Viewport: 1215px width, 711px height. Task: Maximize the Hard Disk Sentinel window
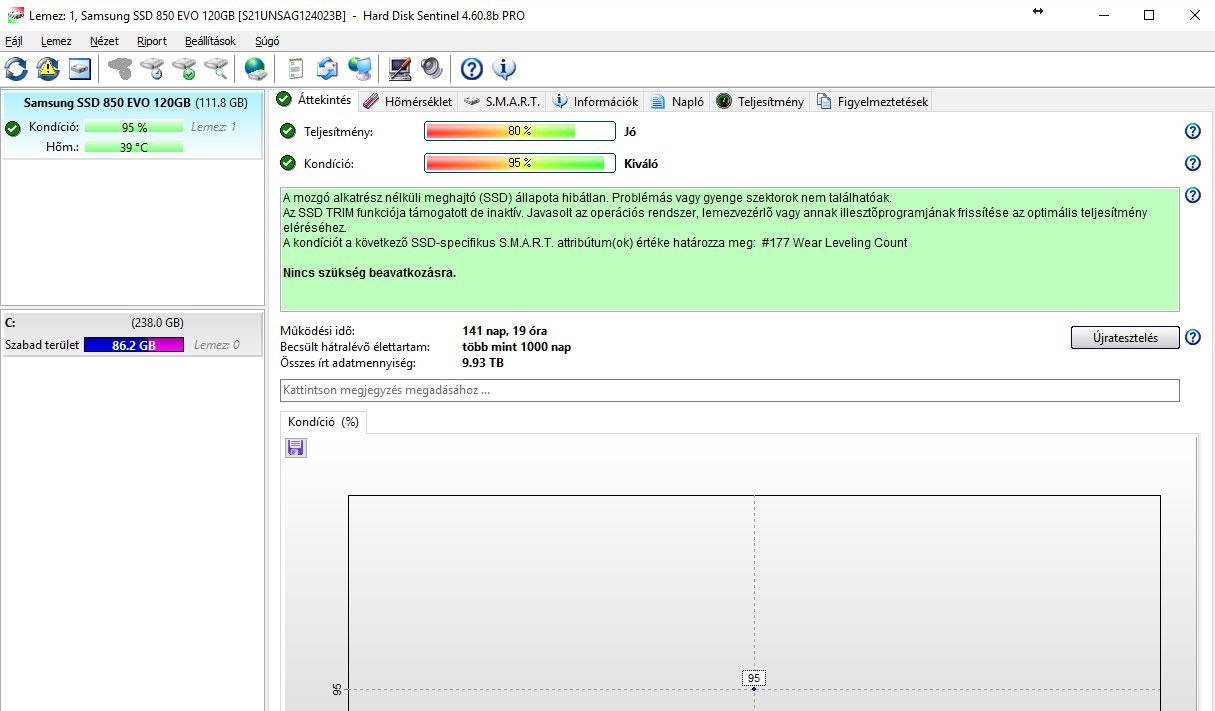(x=1149, y=15)
